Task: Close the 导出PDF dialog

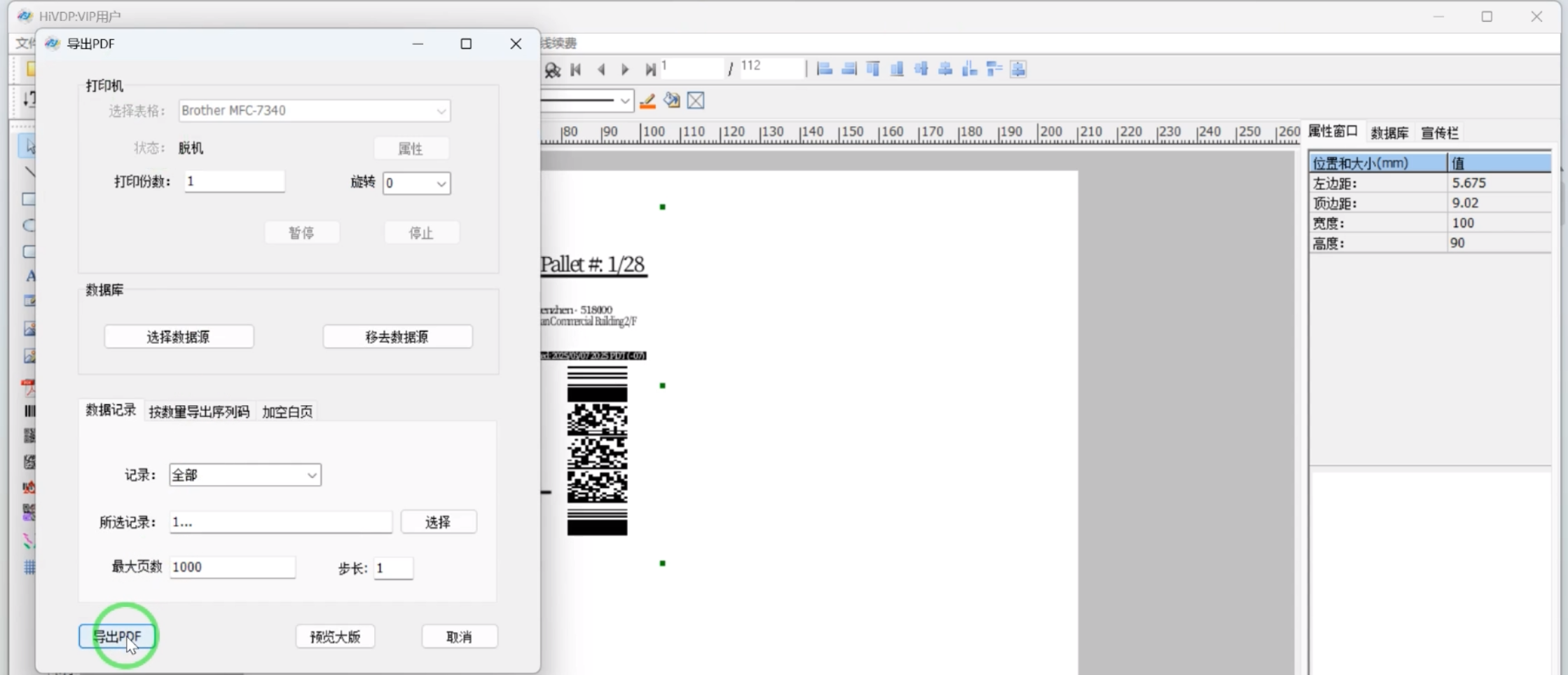Action: point(516,43)
